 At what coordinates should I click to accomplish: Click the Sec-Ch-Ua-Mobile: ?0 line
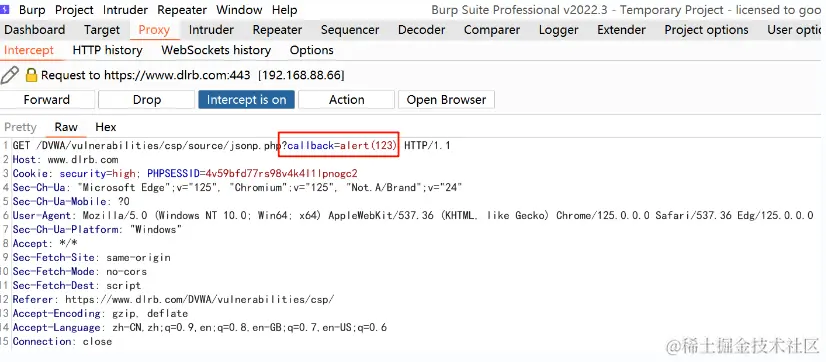point(71,201)
